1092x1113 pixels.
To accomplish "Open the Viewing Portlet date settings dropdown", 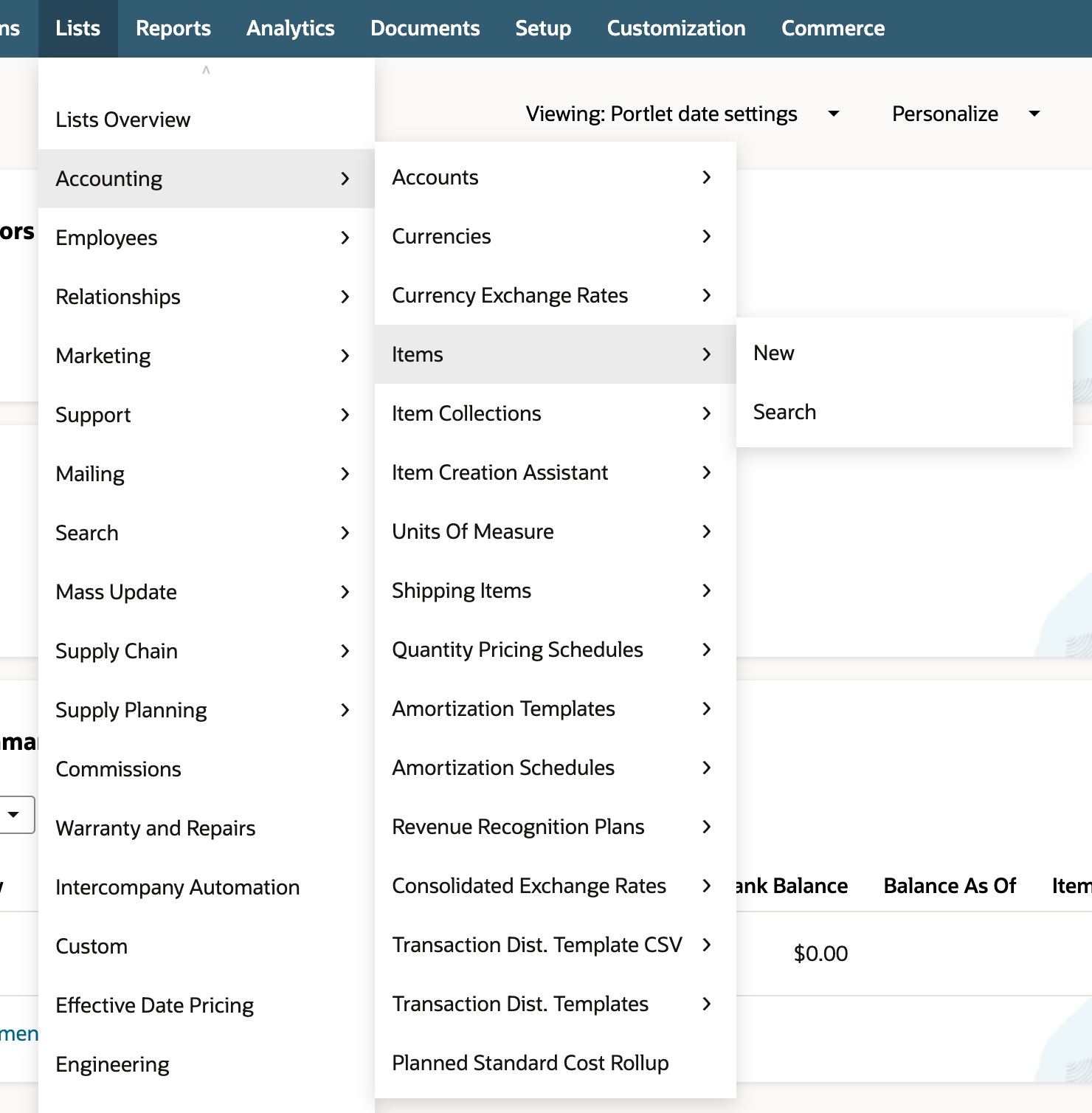I will 682,114.
